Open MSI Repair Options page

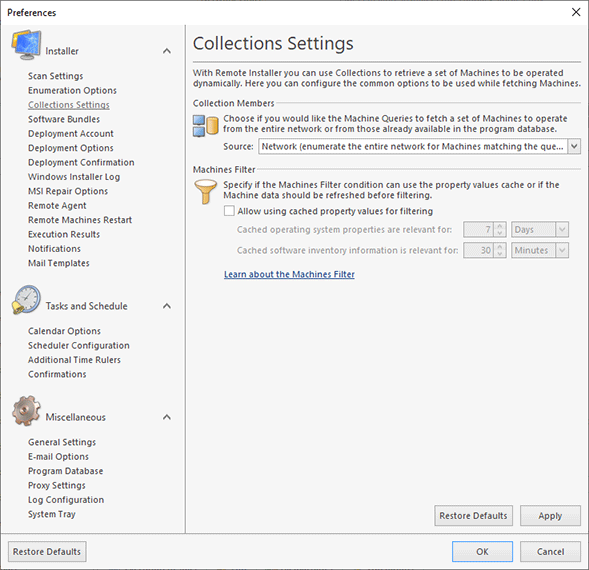coord(68,191)
